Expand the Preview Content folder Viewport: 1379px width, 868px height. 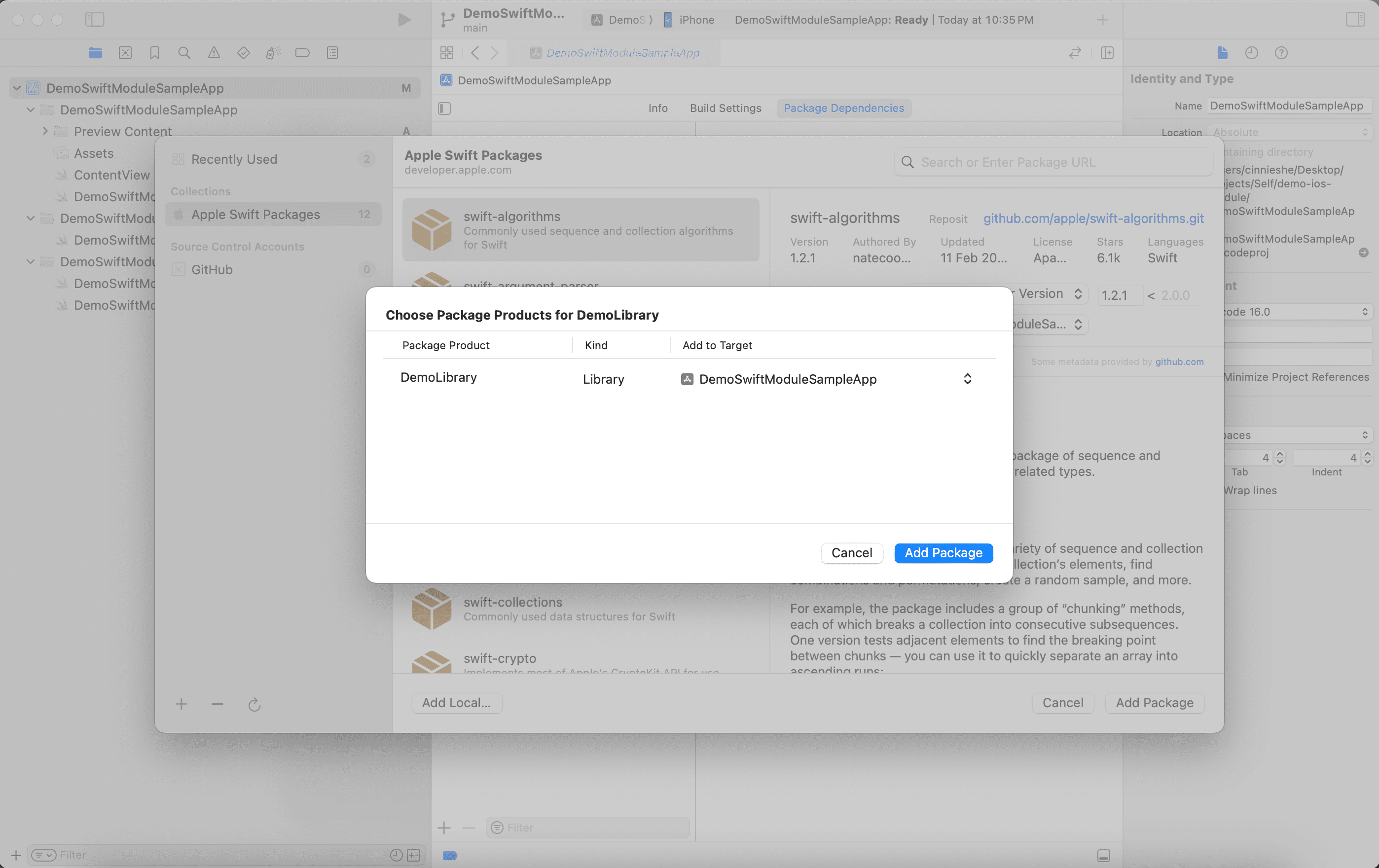coord(46,131)
